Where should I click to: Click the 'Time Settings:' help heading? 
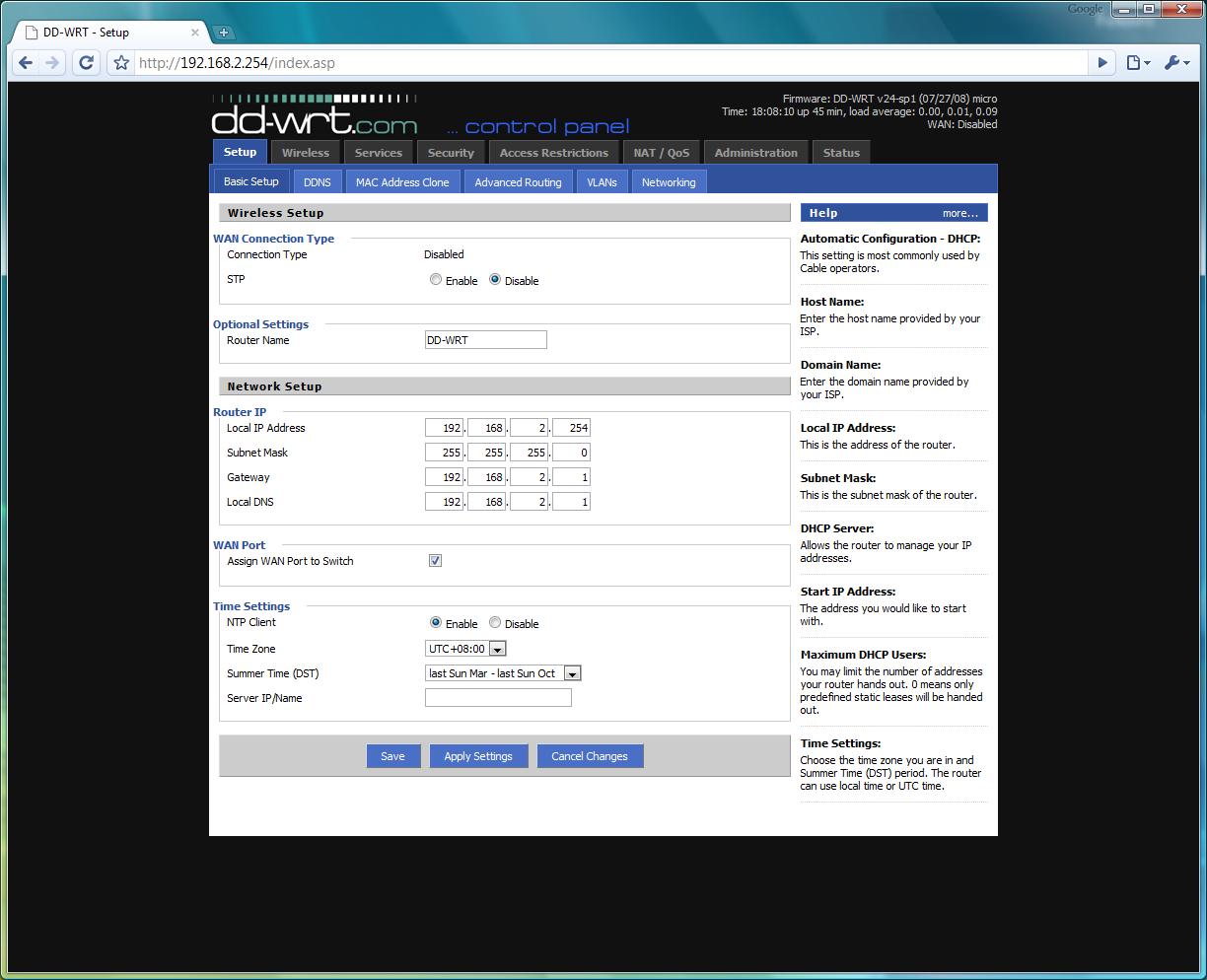pos(840,743)
